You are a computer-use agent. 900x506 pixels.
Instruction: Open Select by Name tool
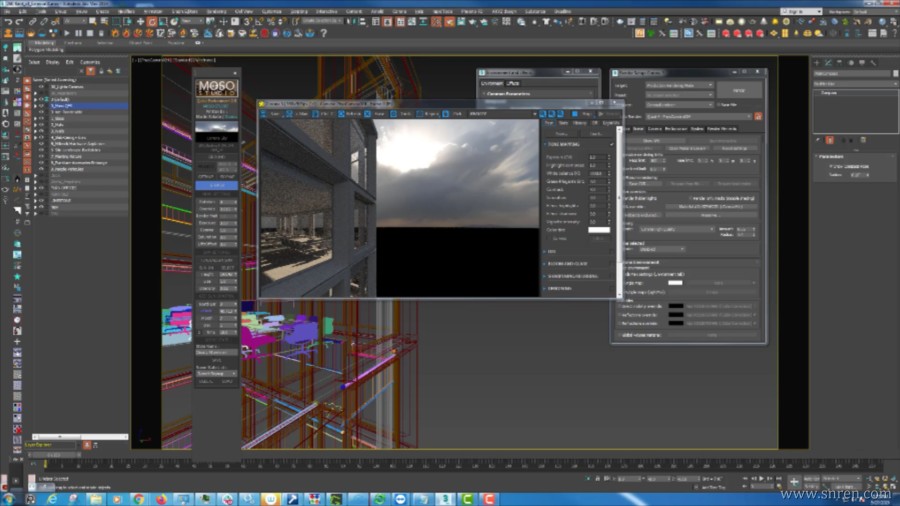point(104,22)
